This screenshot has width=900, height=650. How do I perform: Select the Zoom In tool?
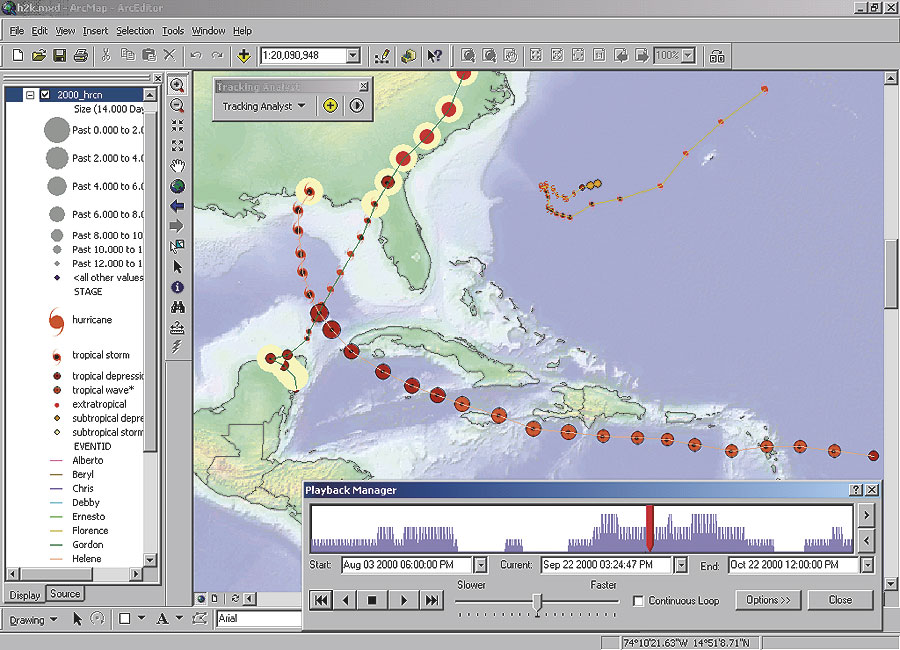coord(177,85)
